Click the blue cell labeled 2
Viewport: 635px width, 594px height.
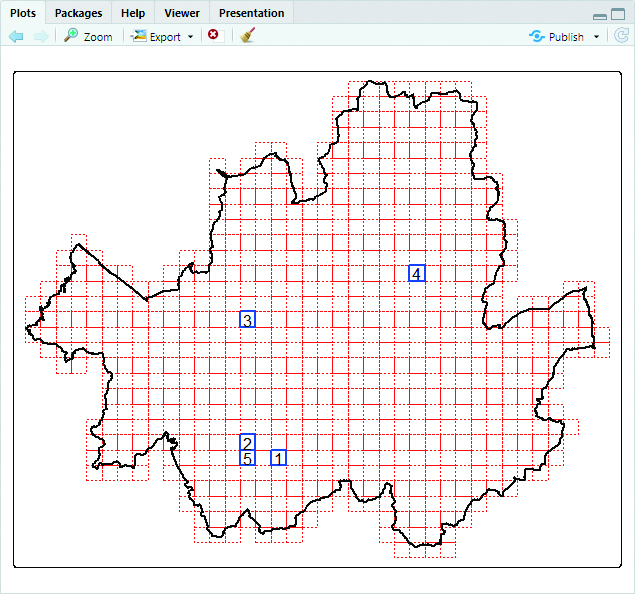pyautogui.click(x=247, y=442)
